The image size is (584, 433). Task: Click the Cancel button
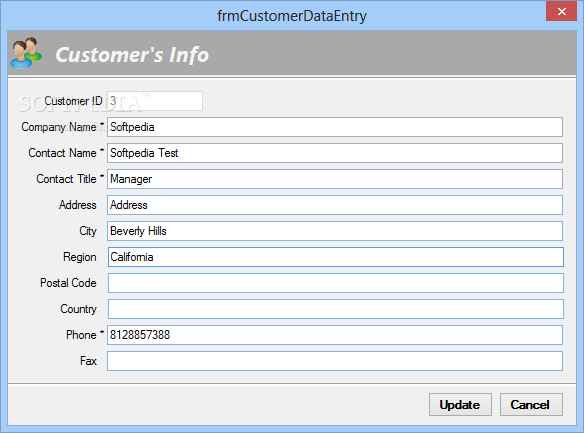[531, 404]
